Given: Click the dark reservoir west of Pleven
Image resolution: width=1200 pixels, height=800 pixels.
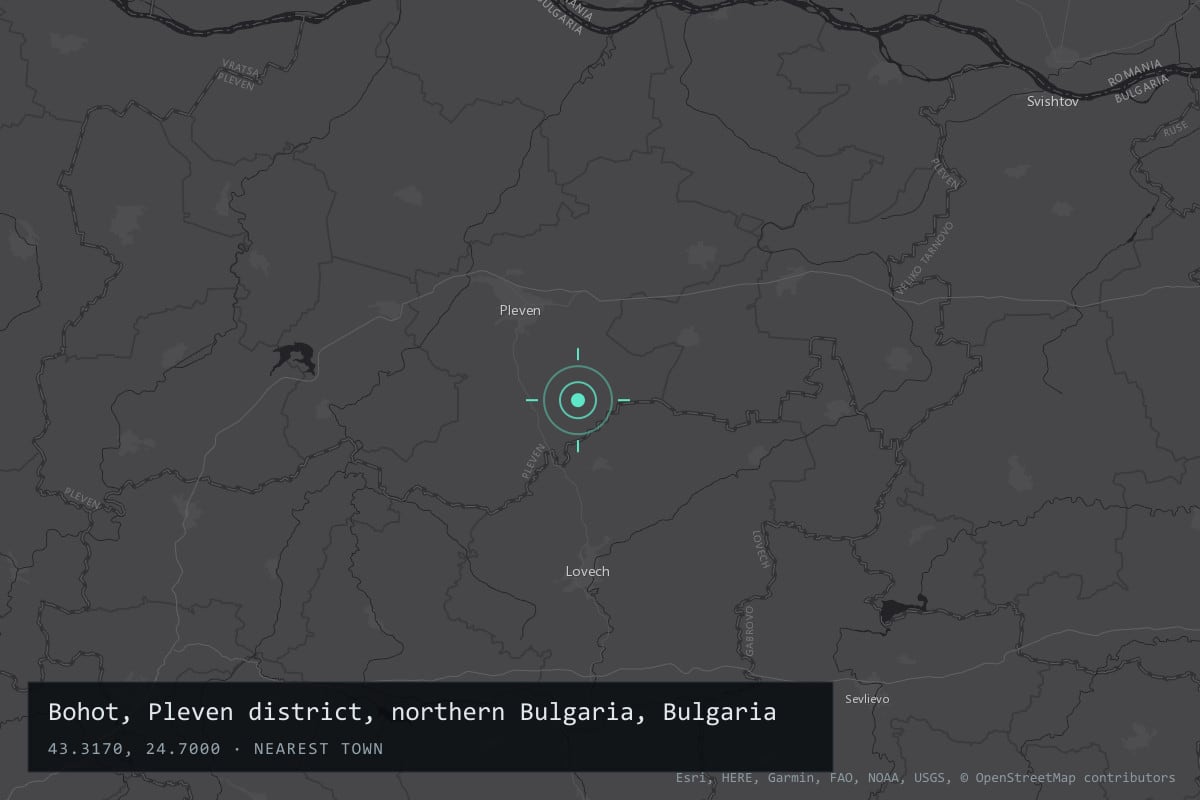Looking at the screenshot, I should [293, 359].
